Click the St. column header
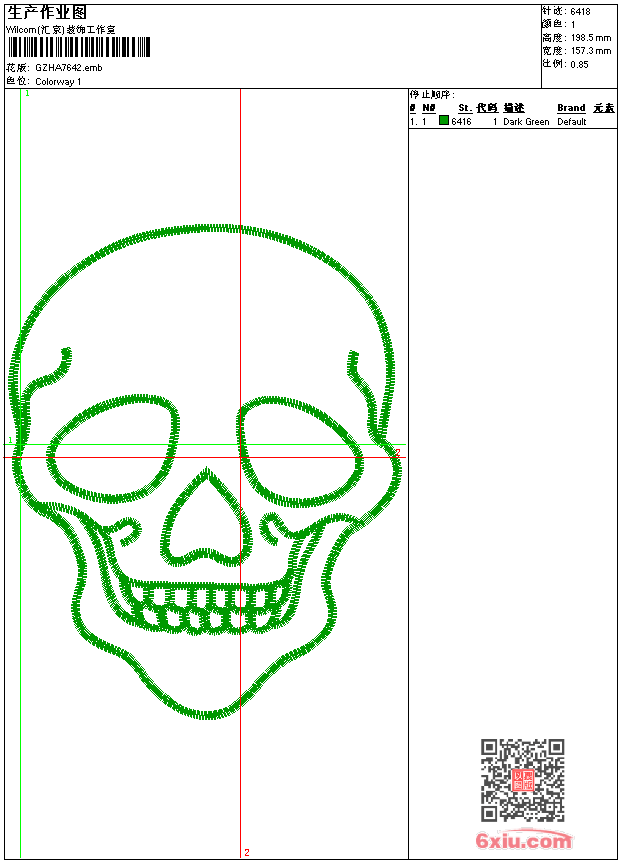620x860 pixels. (465, 108)
